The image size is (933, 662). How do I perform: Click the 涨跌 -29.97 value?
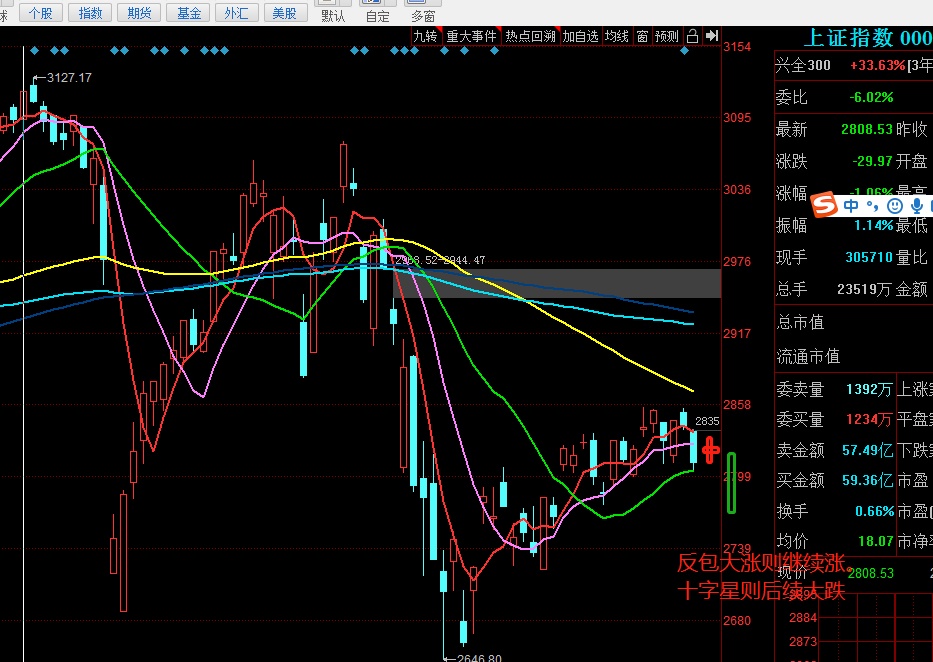coord(872,161)
